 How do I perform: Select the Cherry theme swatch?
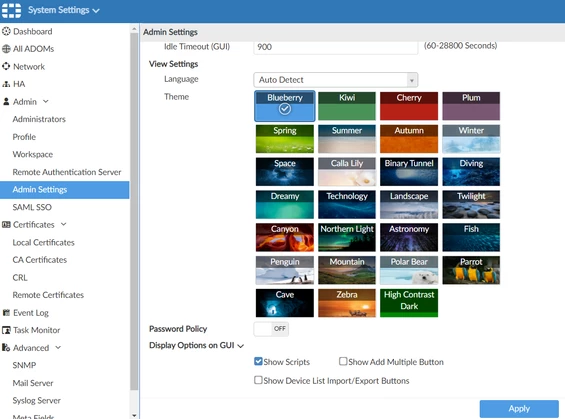(409, 106)
